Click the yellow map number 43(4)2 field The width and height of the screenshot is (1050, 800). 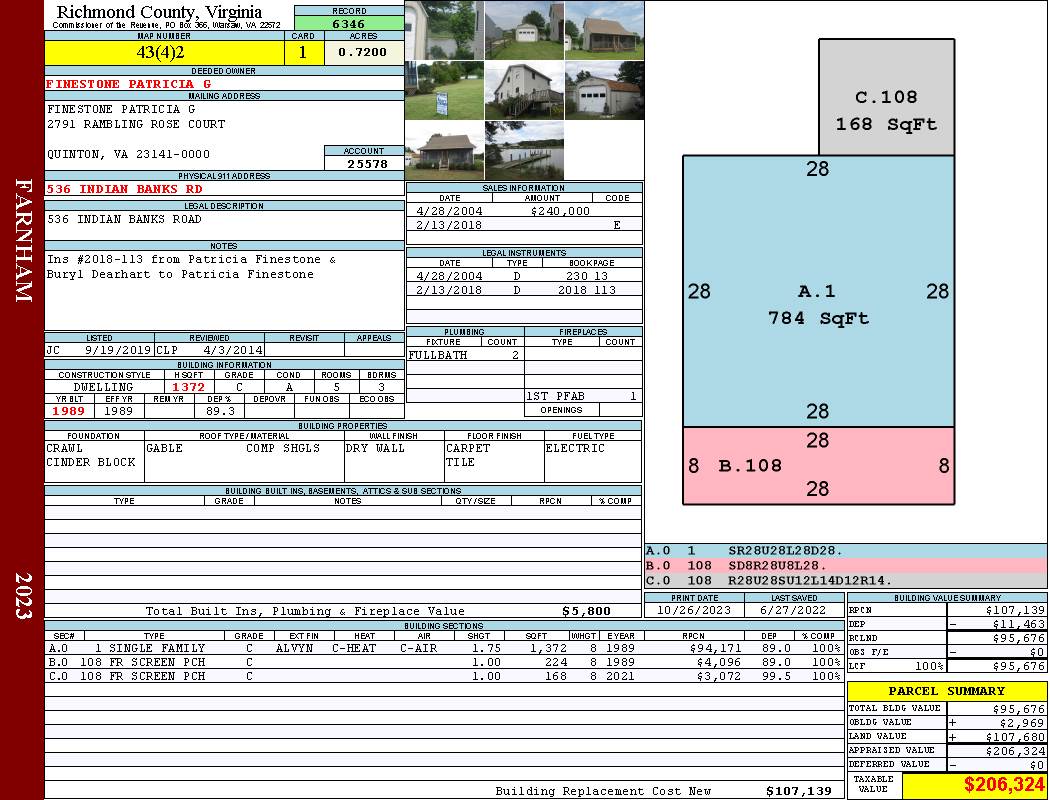click(x=164, y=53)
